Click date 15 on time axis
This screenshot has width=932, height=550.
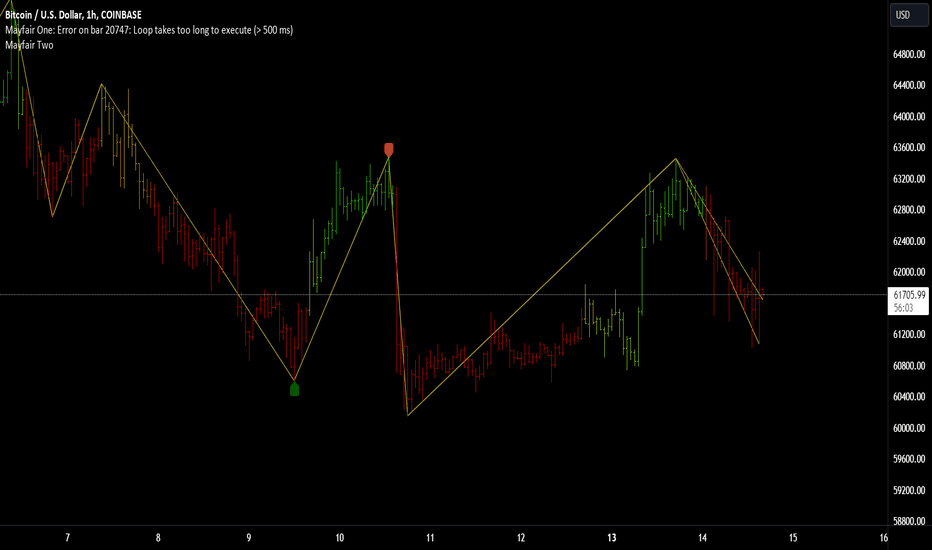click(x=793, y=538)
